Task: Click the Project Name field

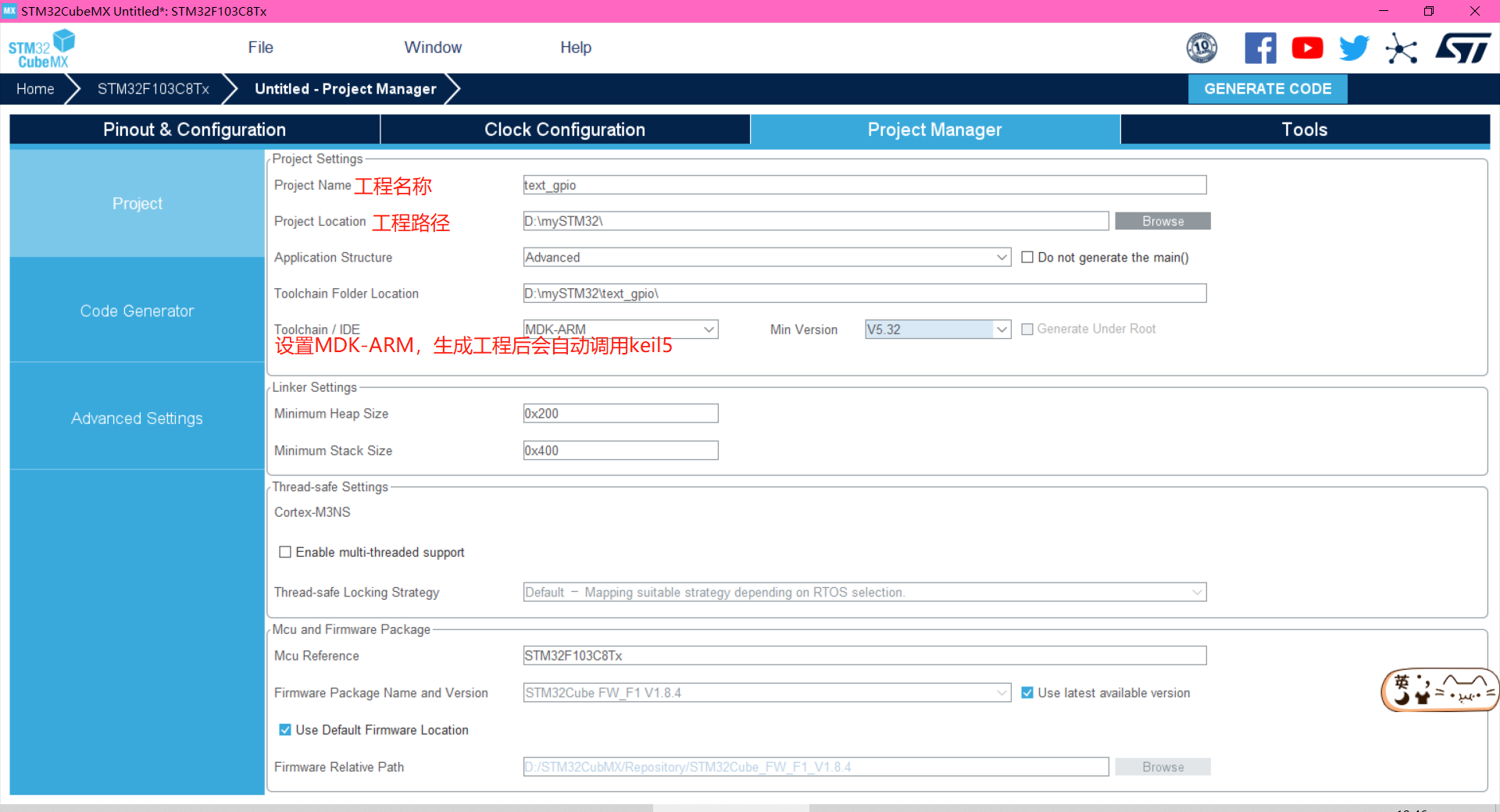Action: 865,185
